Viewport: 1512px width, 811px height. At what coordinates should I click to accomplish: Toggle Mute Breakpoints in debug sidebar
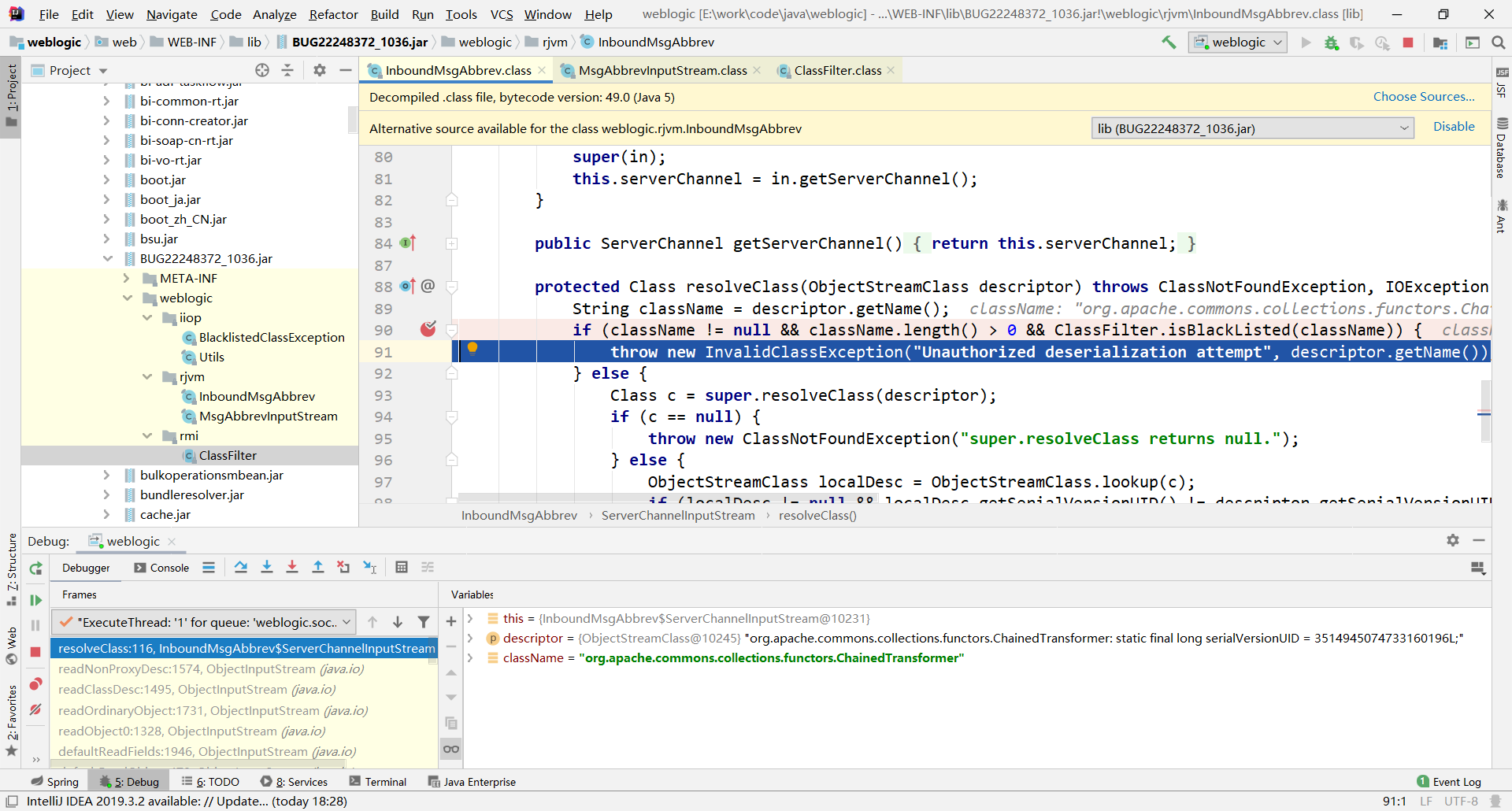pos(35,709)
